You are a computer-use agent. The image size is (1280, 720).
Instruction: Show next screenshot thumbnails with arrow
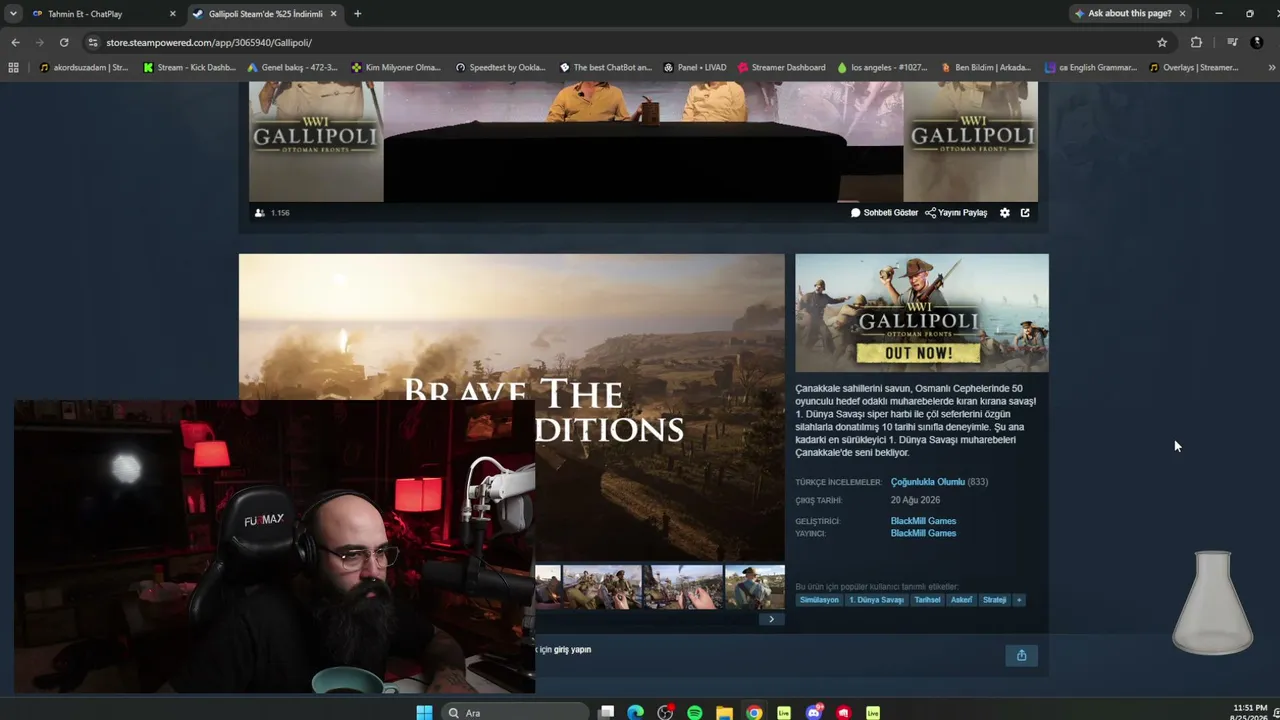pos(771,619)
